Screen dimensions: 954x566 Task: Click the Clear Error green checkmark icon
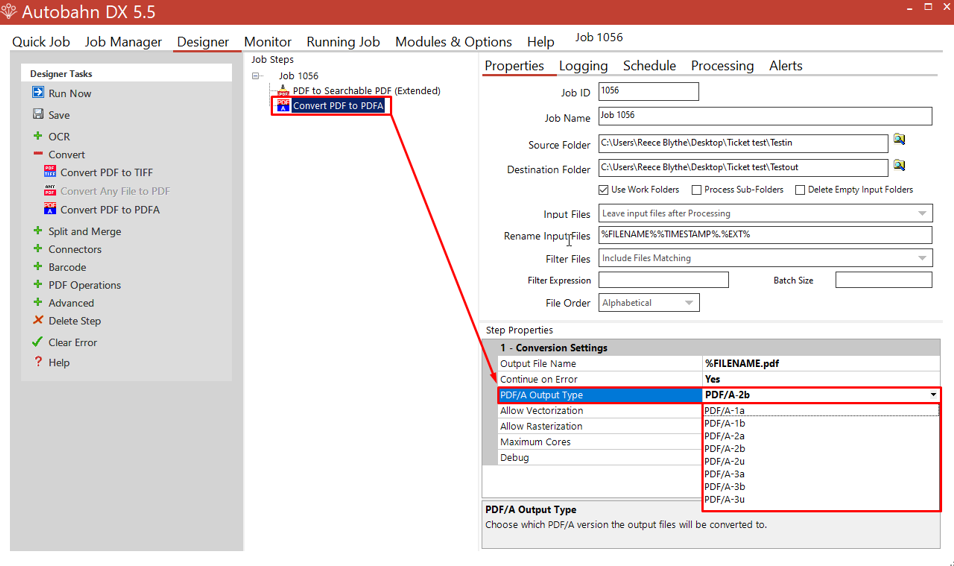[38, 342]
